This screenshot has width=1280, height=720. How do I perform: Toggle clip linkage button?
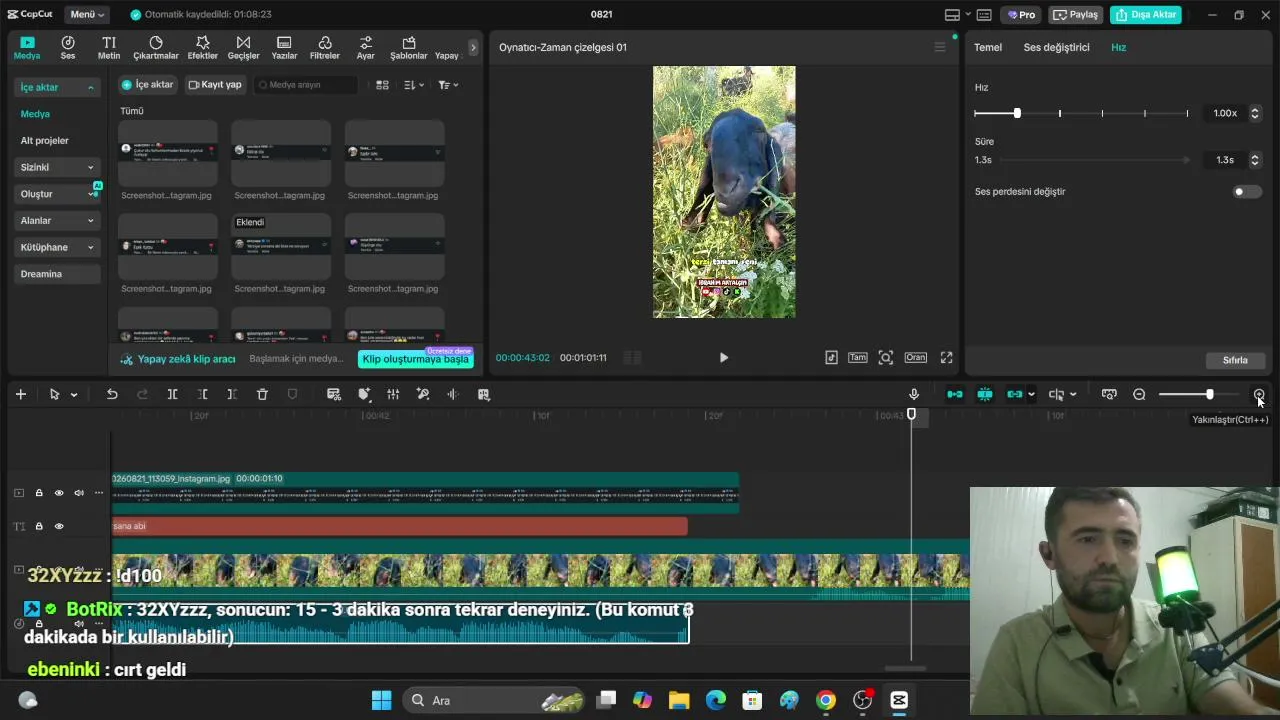pyautogui.click(x=1015, y=394)
